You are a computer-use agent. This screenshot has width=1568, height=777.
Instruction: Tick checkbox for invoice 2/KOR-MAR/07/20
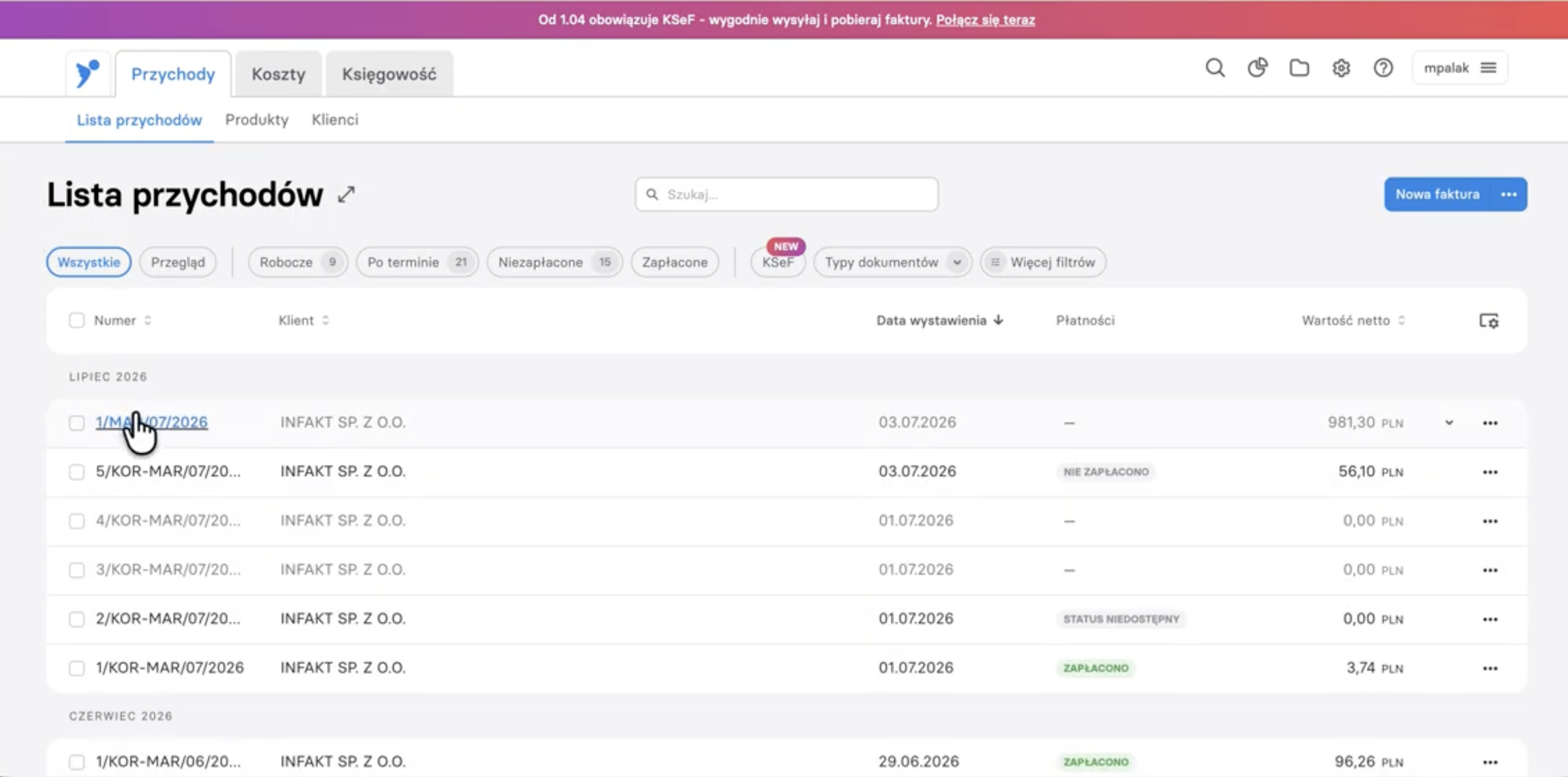tap(77, 619)
